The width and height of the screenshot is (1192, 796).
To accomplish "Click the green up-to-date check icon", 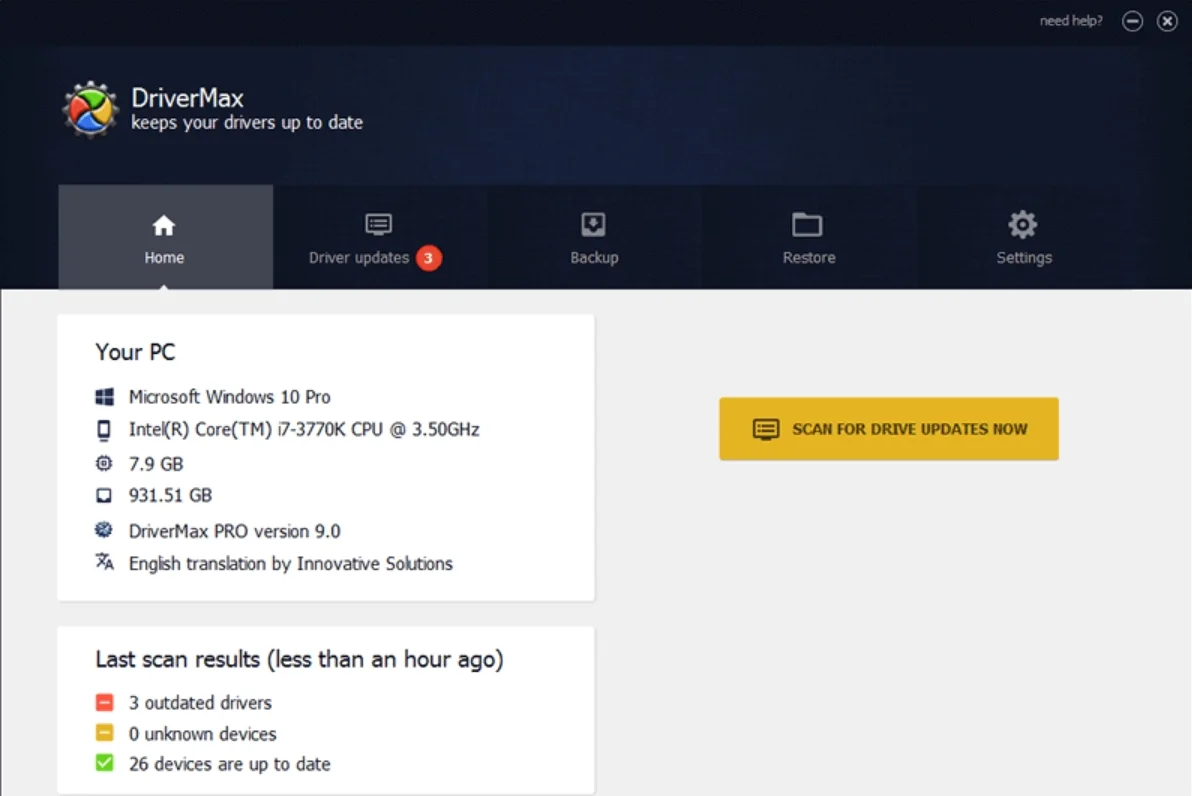I will click(104, 763).
